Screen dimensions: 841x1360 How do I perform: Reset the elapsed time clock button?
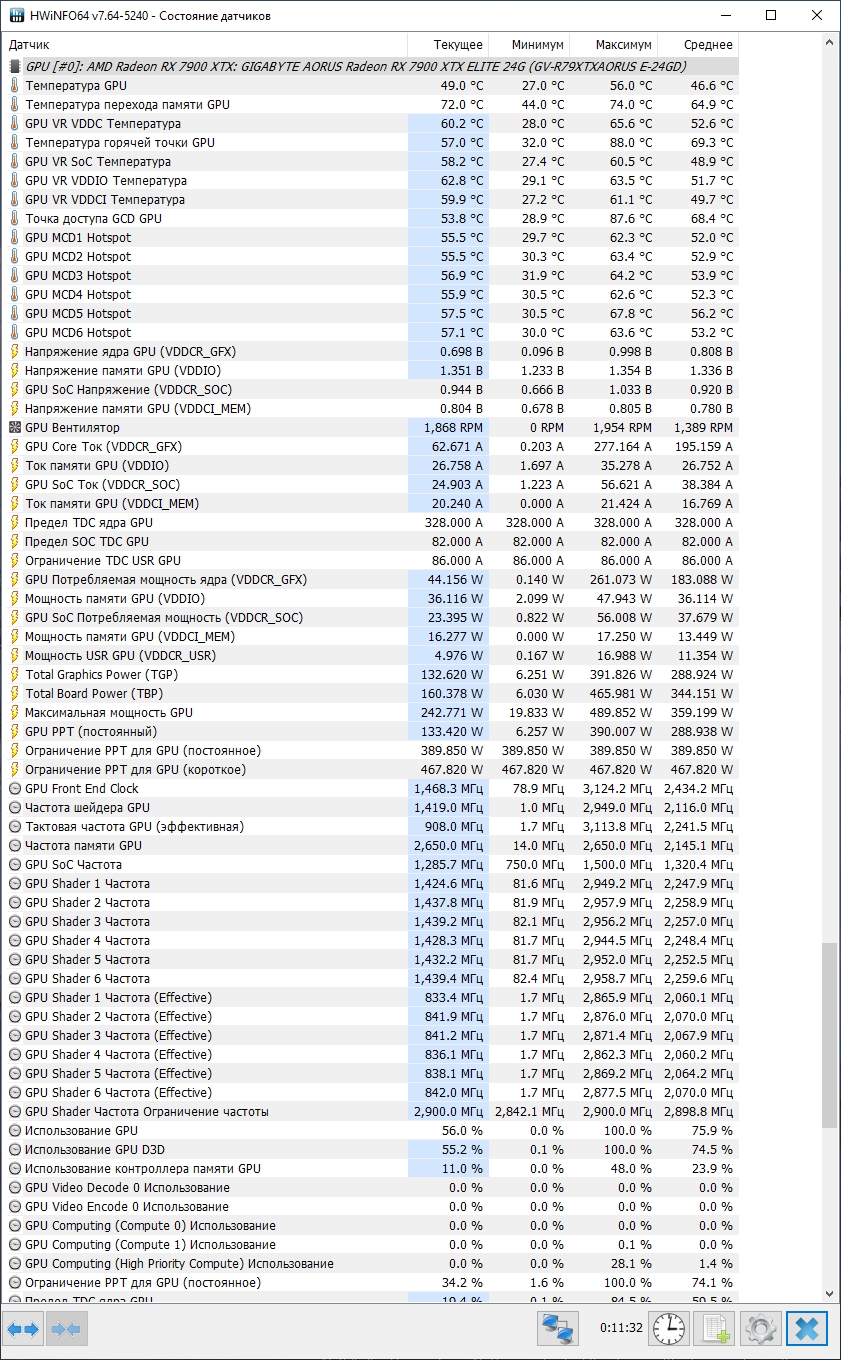(669, 1329)
